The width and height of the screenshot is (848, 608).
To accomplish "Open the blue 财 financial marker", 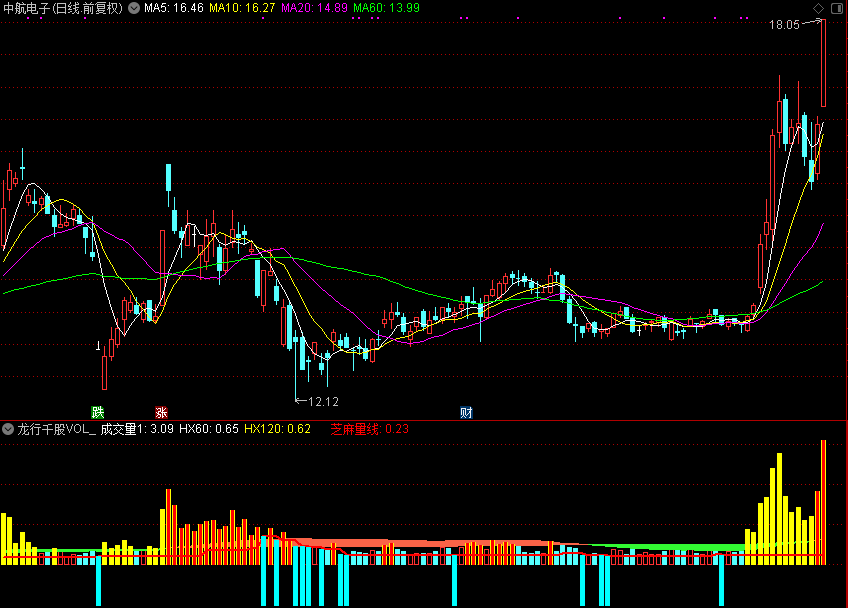I will (x=466, y=412).
